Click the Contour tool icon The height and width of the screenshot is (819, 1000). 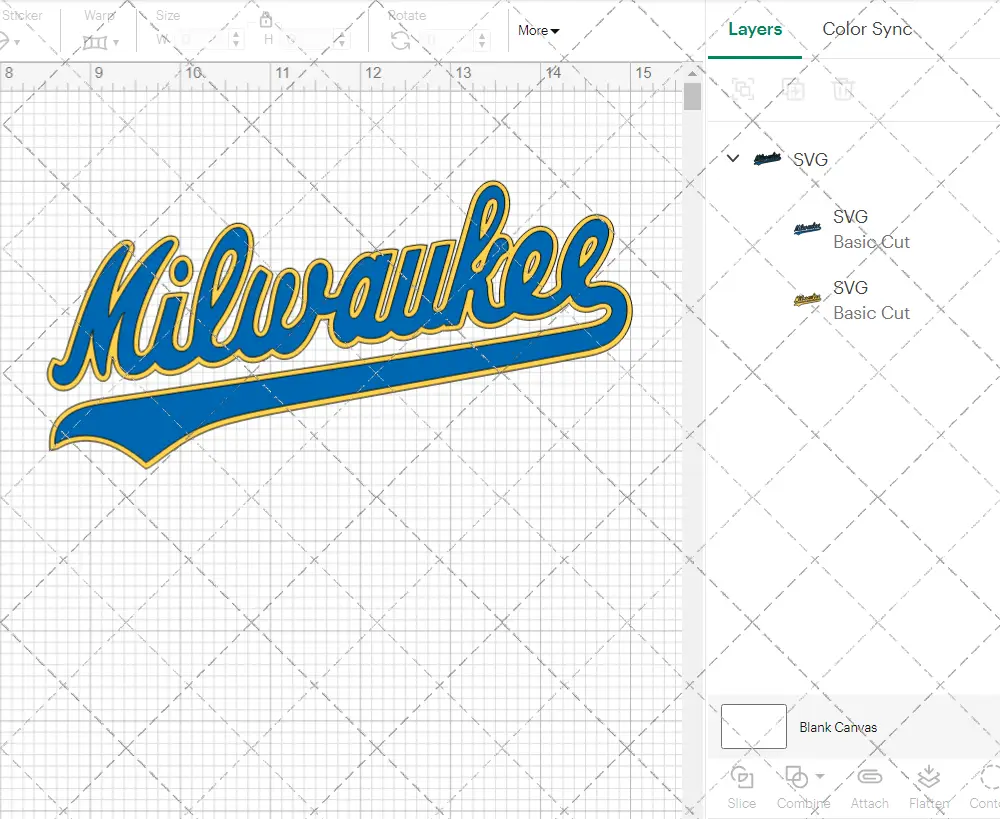tap(989, 778)
